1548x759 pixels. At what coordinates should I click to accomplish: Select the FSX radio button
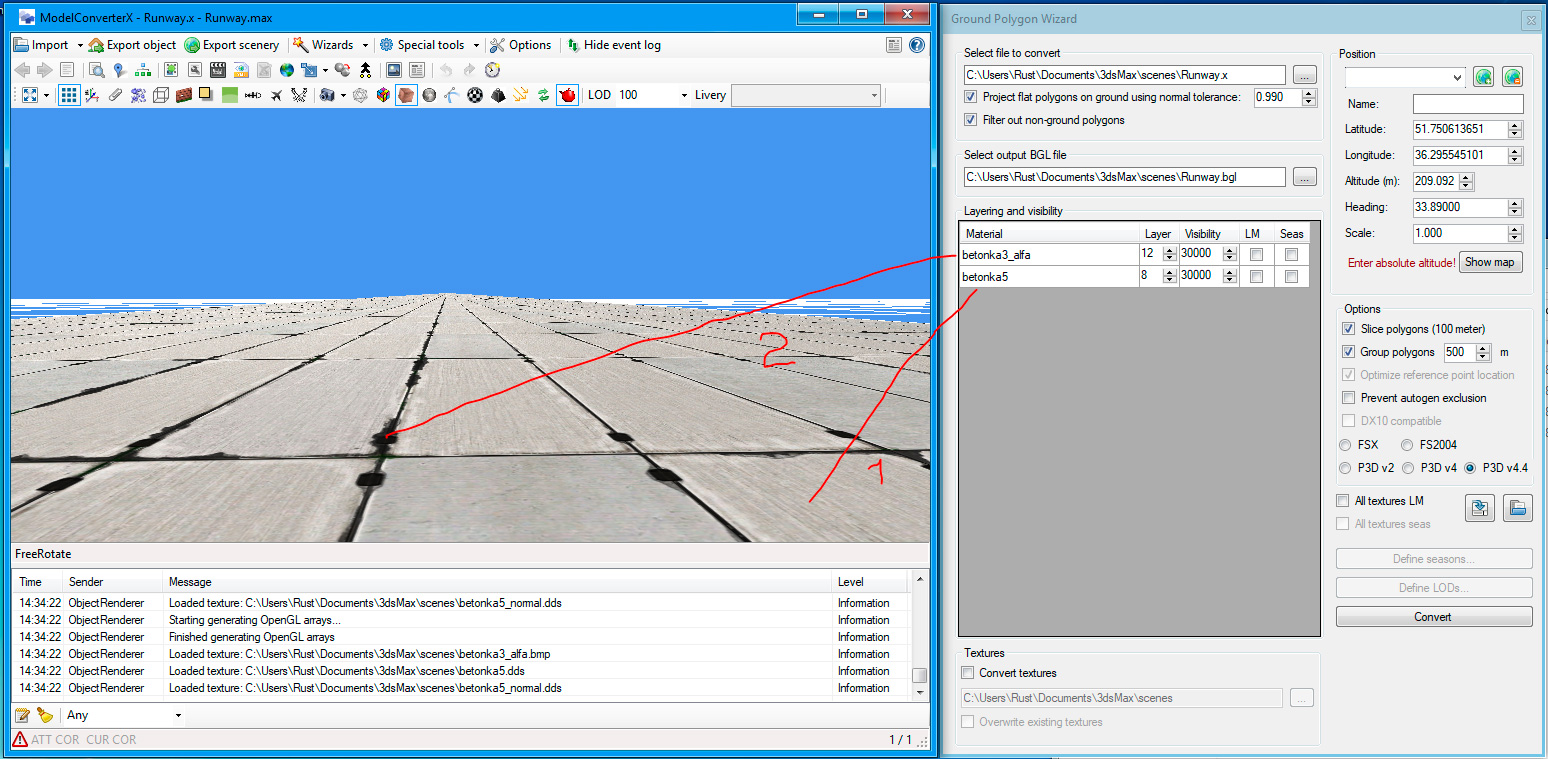click(1346, 444)
